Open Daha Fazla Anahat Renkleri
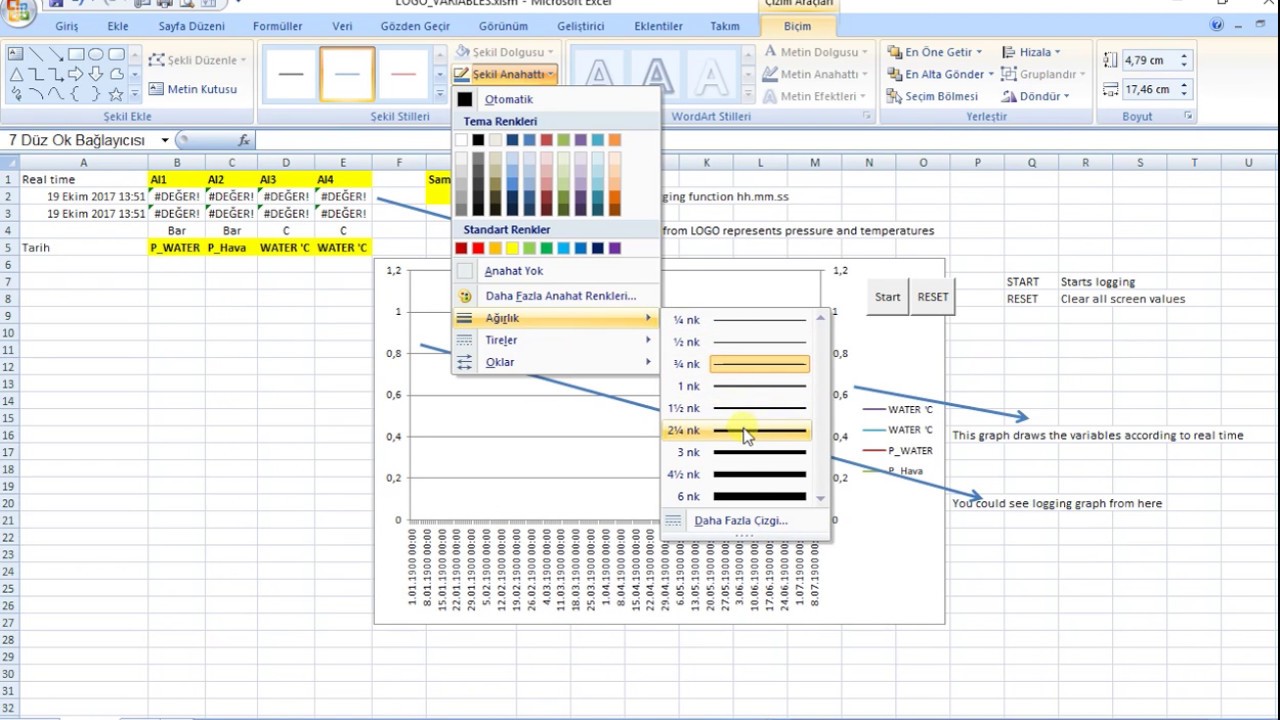This screenshot has width=1280, height=720. (556, 296)
